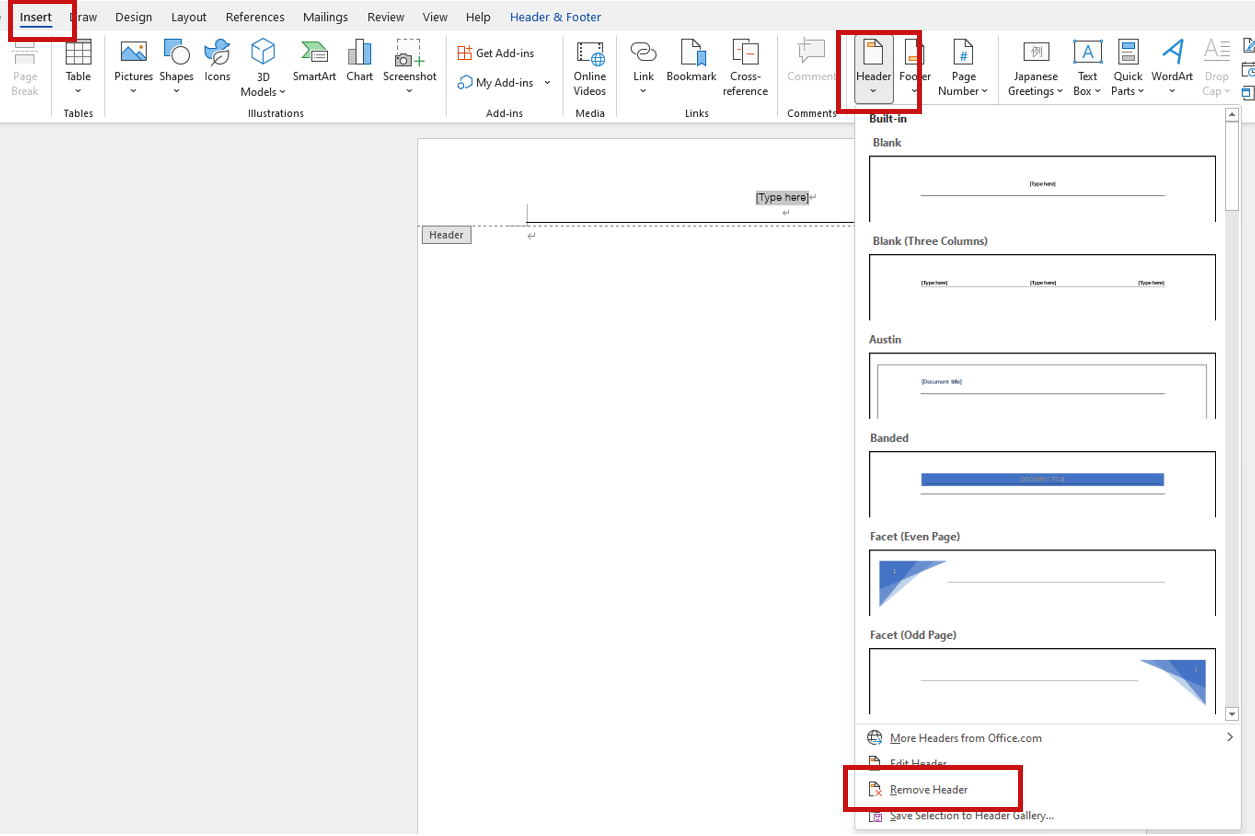Click Remove Header
Screen dimensions: 1255x836
[1048, 790]
